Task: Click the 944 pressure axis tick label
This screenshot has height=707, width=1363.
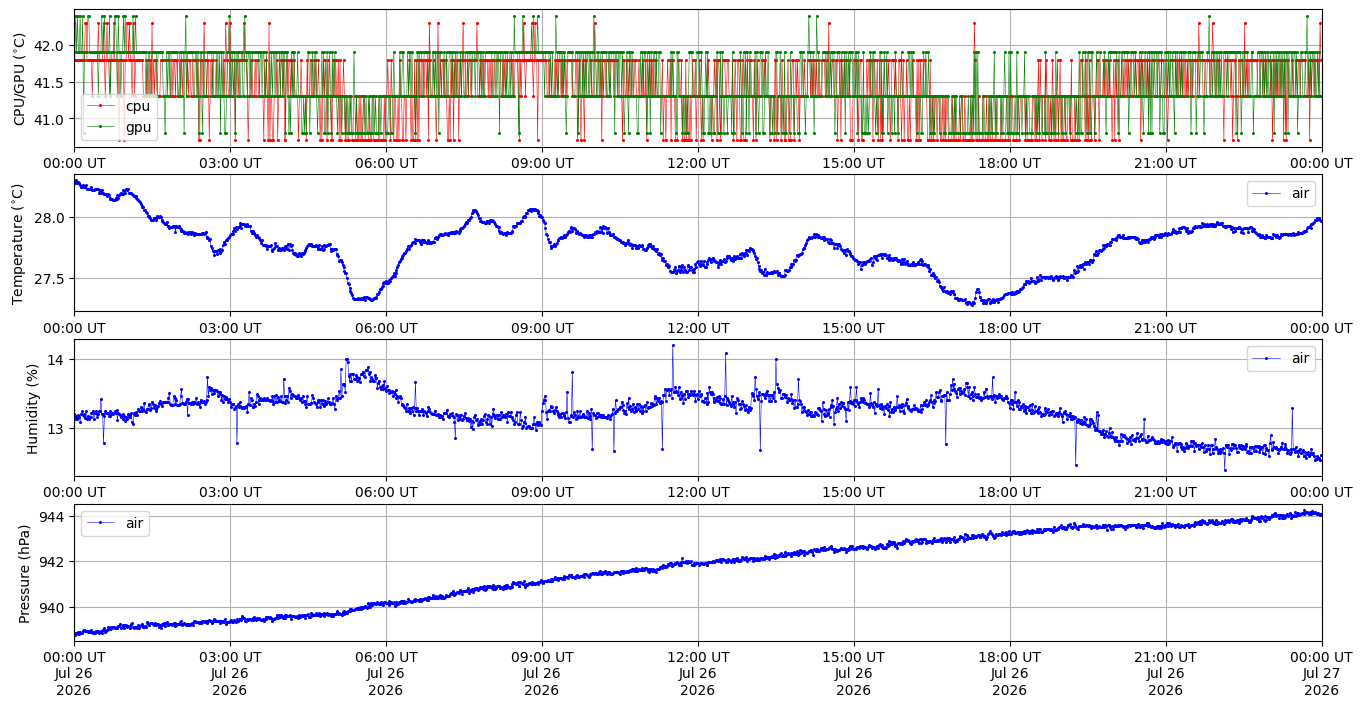Action: click(x=53, y=516)
